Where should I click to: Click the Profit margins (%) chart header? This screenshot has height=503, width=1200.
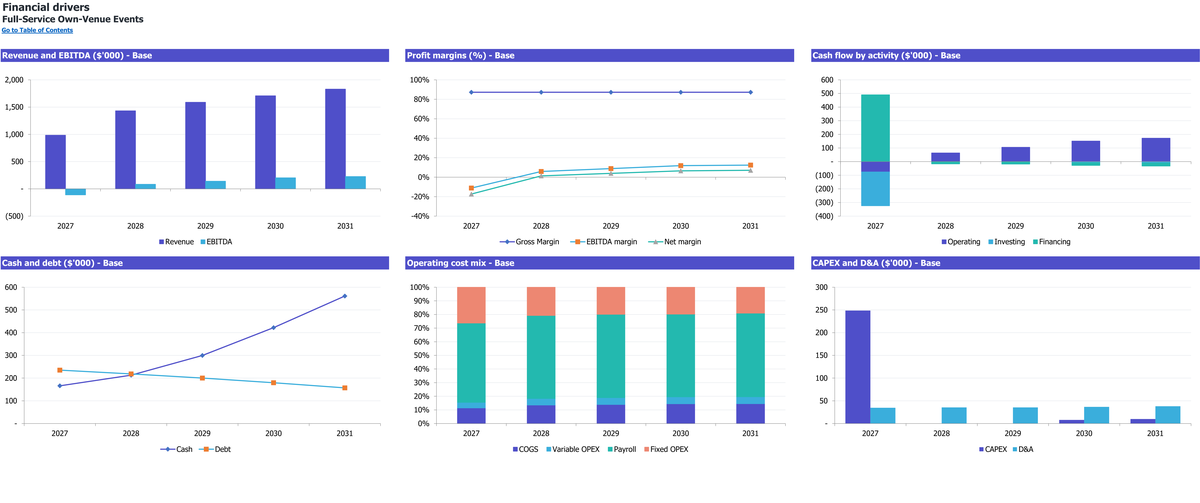[x=600, y=55]
